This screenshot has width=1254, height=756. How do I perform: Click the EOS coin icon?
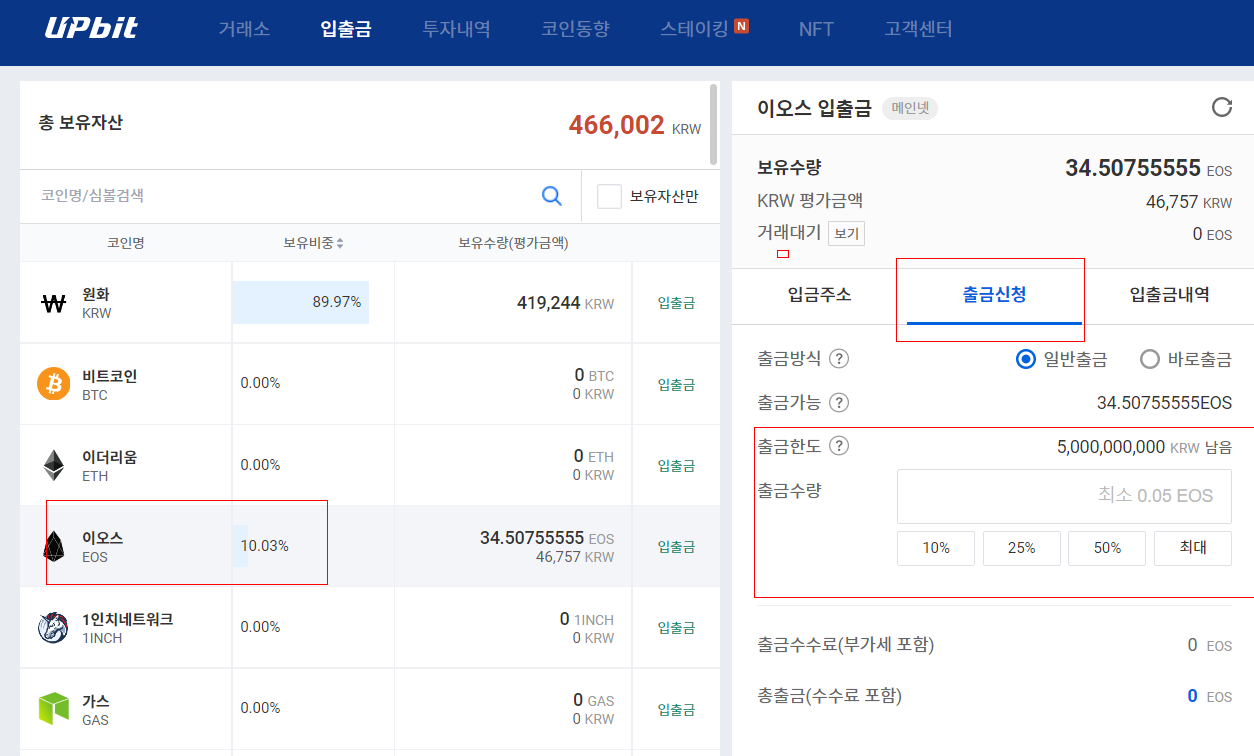click(x=53, y=546)
